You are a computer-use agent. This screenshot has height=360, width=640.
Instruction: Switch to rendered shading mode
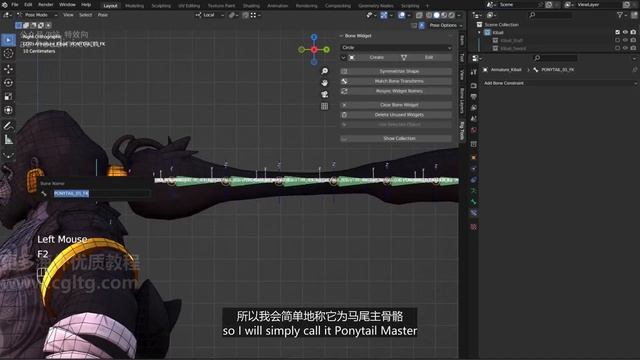[x=452, y=15]
